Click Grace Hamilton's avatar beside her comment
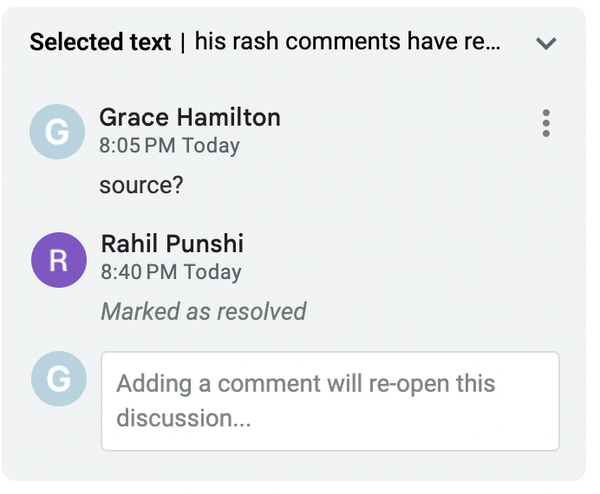The height and width of the screenshot is (494, 600). pyautogui.click(x=58, y=132)
